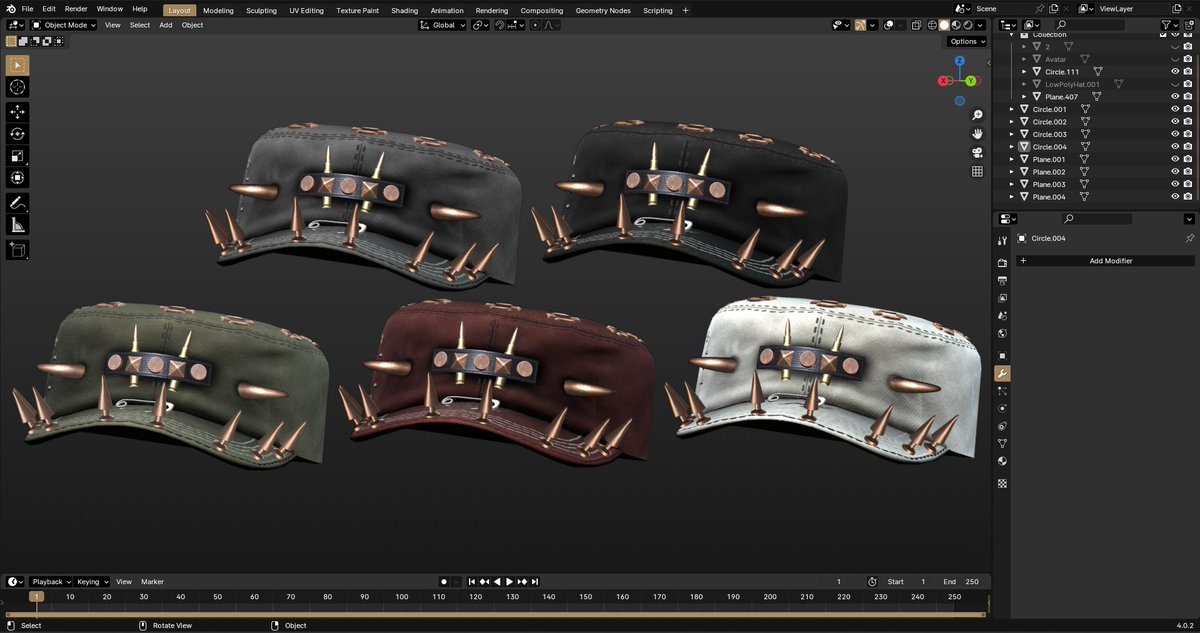Open the Render menu
This screenshot has height=633, width=1200.
(x=76, y=9)
